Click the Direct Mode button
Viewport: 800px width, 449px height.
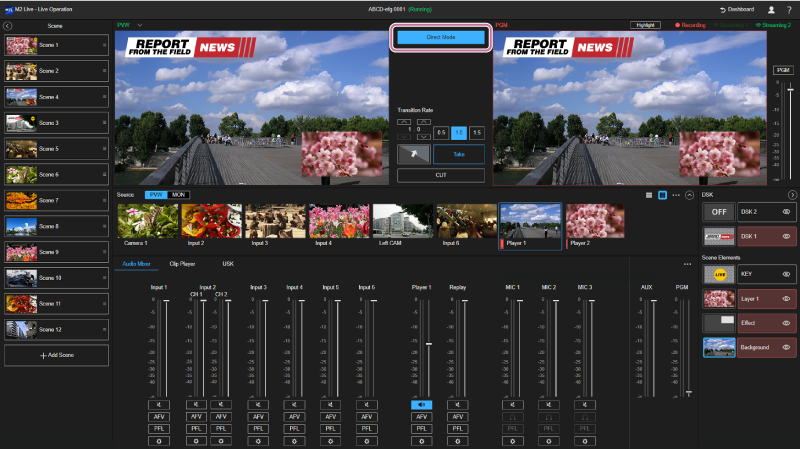pos(441,38)
